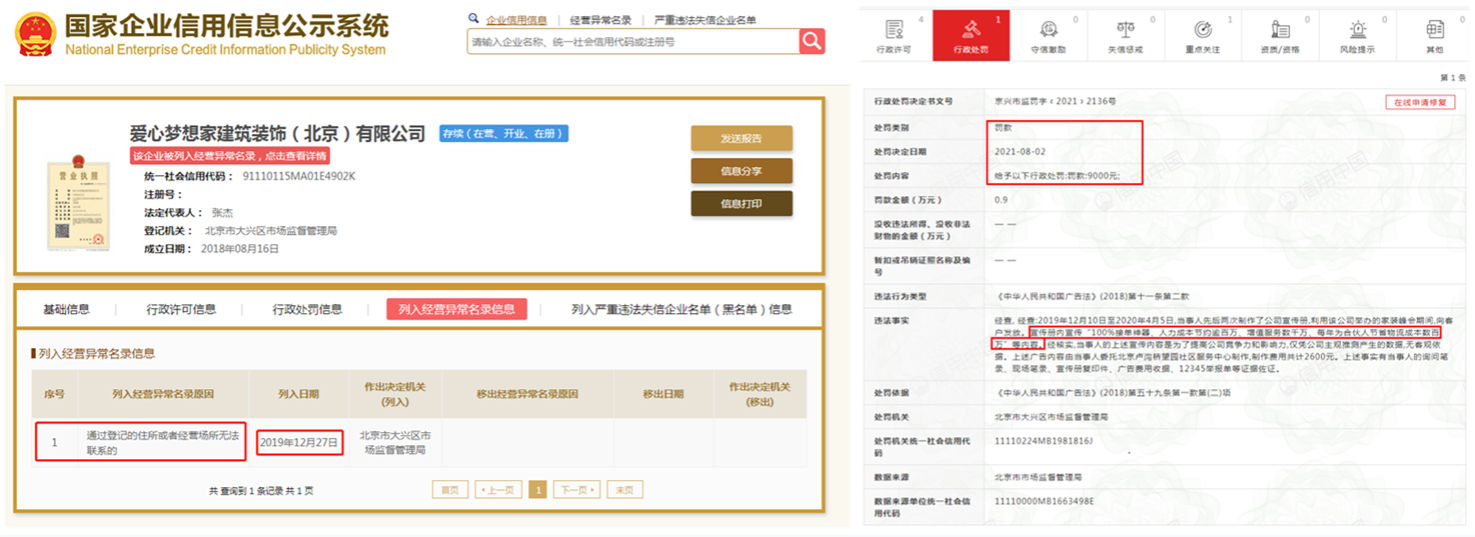Open the 失信惩戒 scales tab
The width and height of the screenshot is (1475, 537).
[1125, 36]
